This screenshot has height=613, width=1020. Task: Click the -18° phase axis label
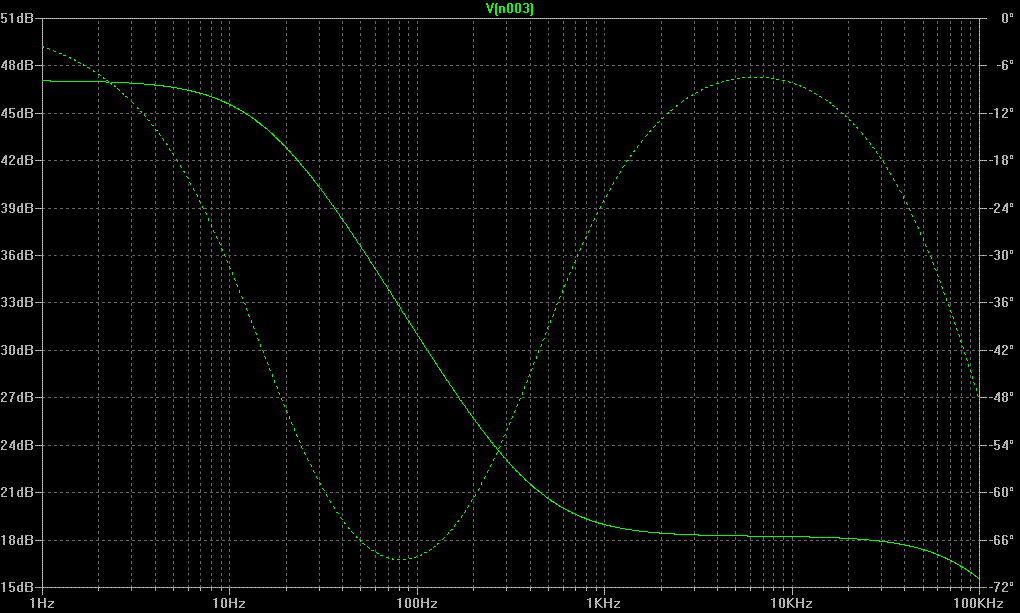(1002, 160)
